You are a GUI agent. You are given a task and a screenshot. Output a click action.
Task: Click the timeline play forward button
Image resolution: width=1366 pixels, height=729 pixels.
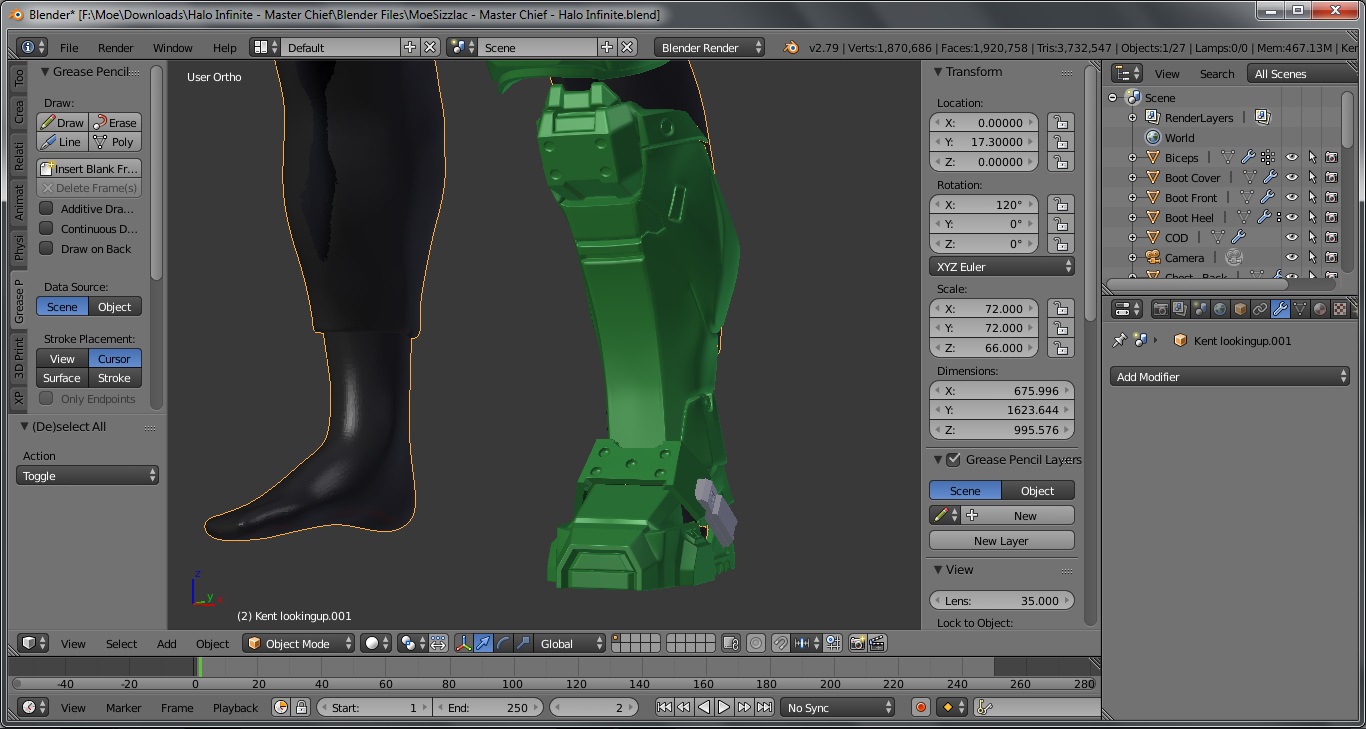click(x=724, y=707)
